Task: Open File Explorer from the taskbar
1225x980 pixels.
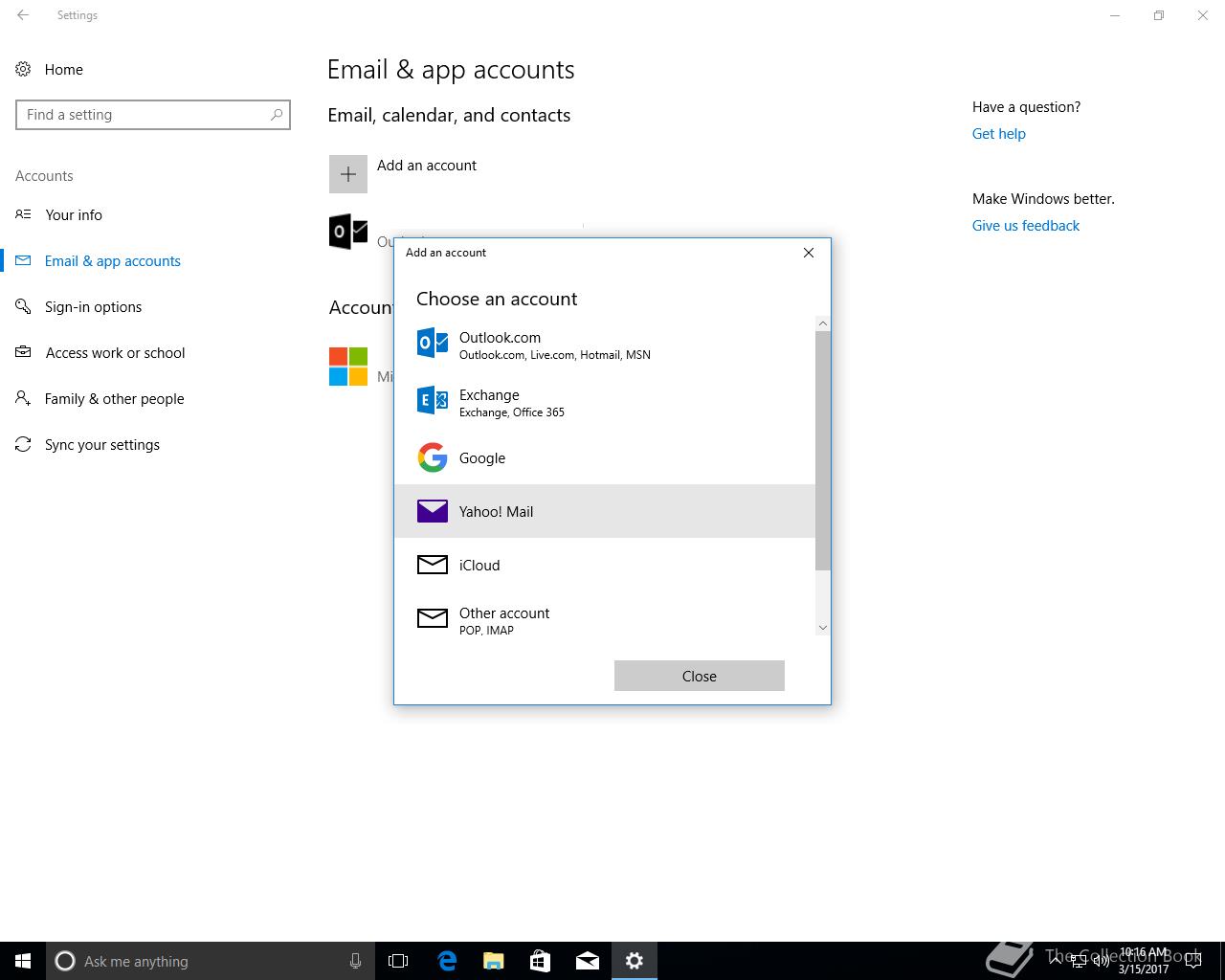Action: 494,961
